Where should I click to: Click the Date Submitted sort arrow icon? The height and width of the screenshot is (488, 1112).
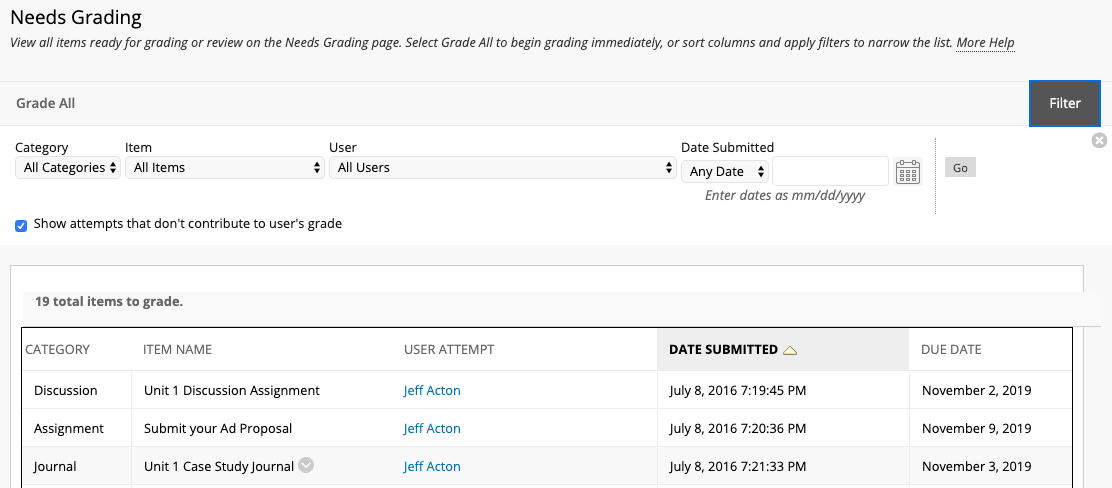point(790,350)
